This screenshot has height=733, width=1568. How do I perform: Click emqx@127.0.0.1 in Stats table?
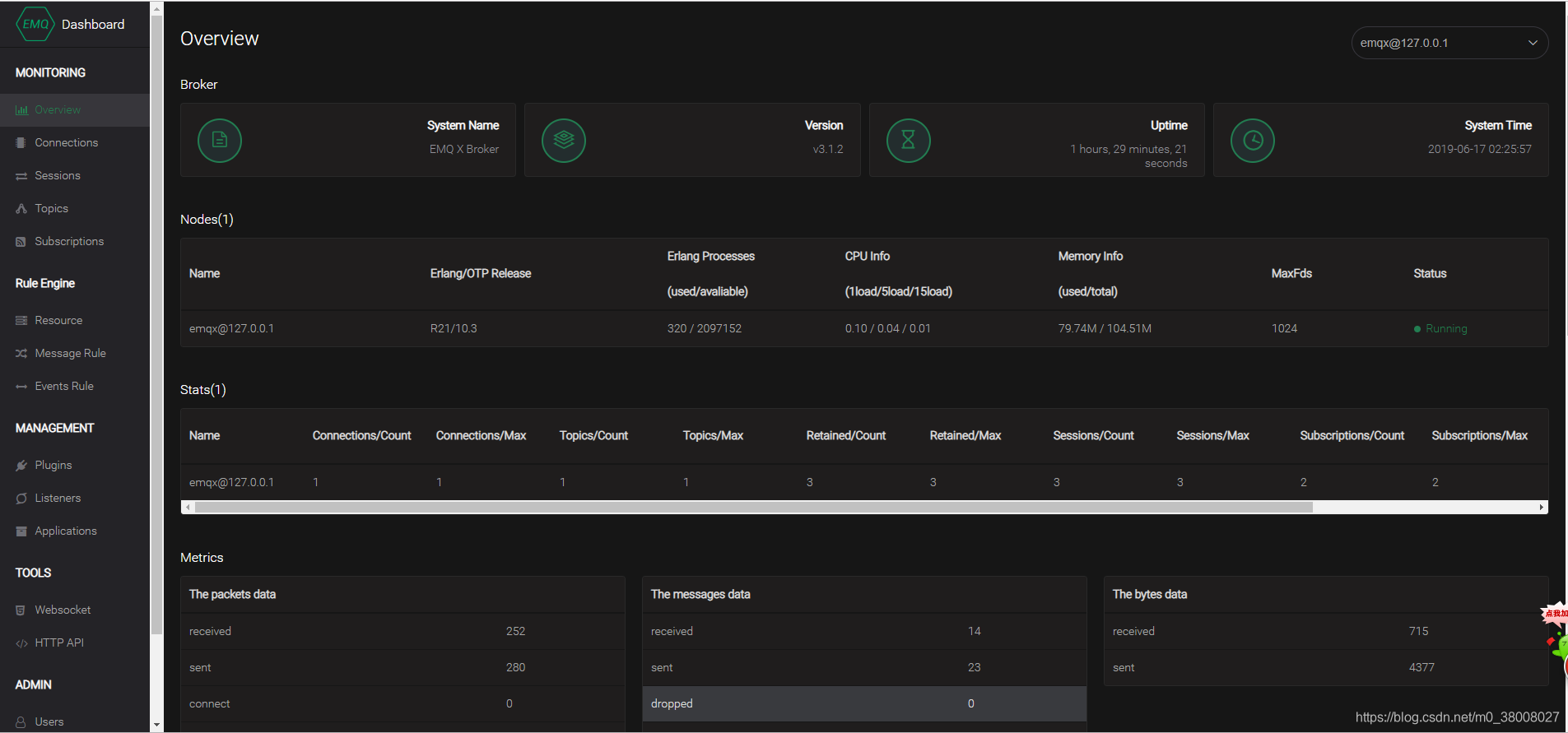pos(231,483)
